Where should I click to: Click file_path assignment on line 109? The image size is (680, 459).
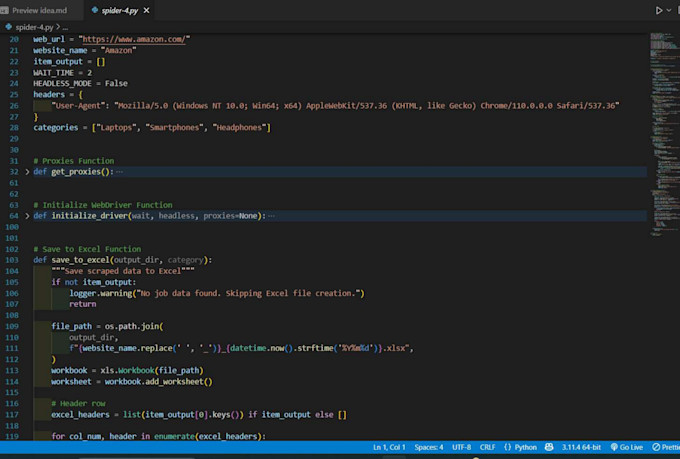pyautogui.click(x=72, y=326)
